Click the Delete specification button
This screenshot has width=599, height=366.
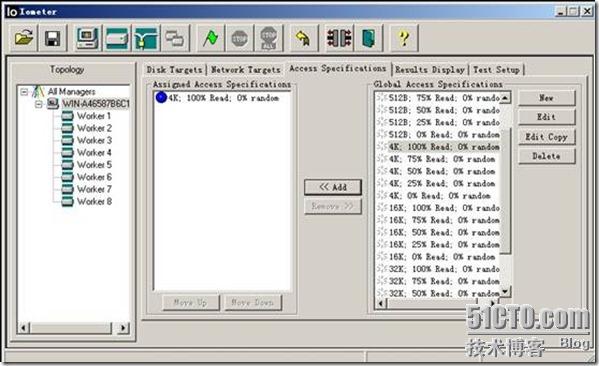click(x=546, y=156)
